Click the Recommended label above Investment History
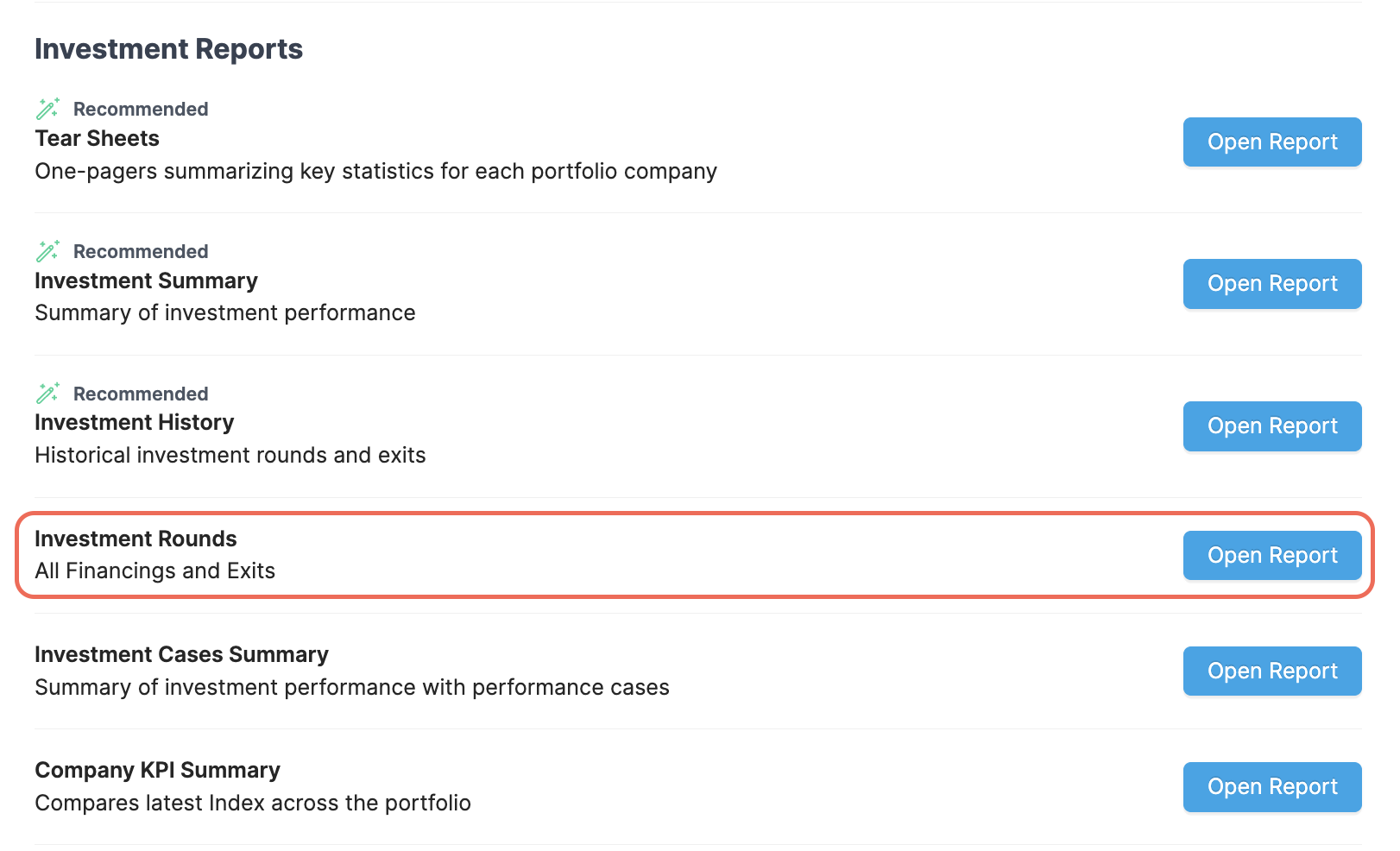The width and height of the screenshot is (1400, 851). (x=141, y=394)
